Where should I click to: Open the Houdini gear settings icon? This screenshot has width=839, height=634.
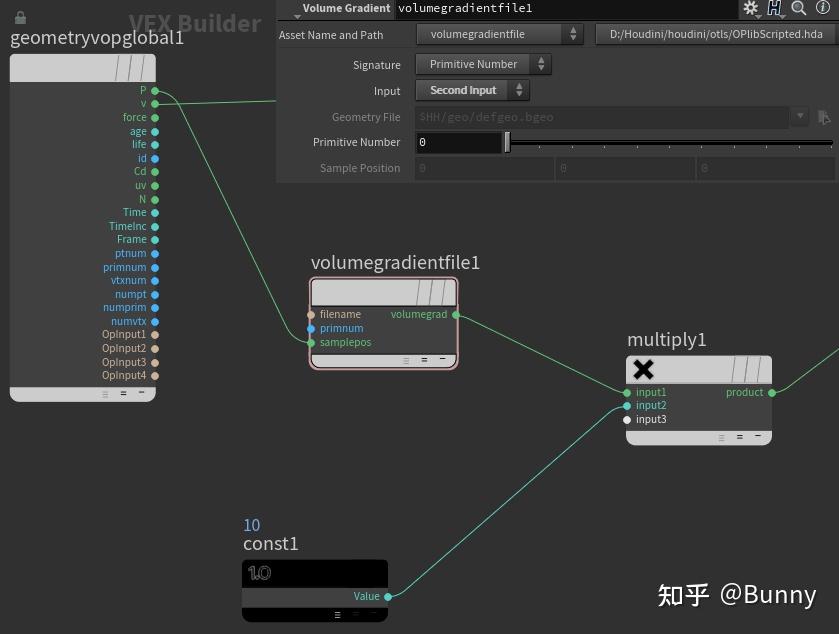tap(751, 8)
